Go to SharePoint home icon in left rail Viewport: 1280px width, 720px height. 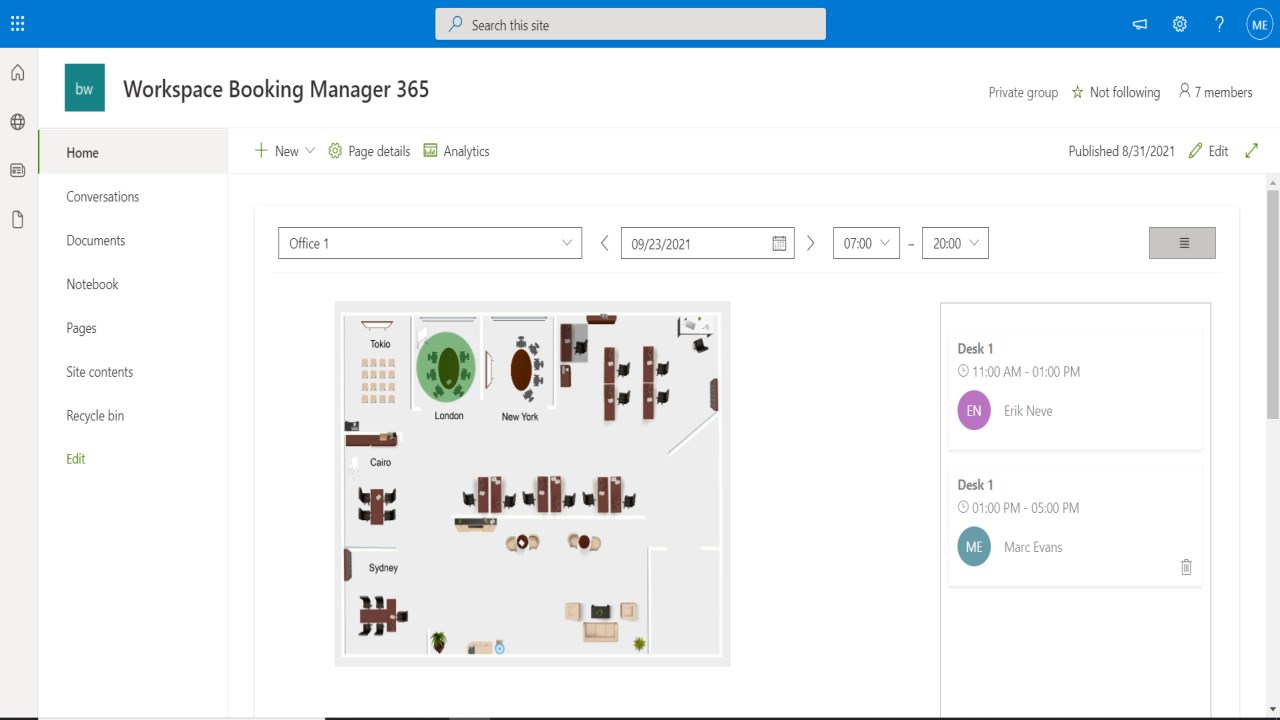(x=17, y=73)
